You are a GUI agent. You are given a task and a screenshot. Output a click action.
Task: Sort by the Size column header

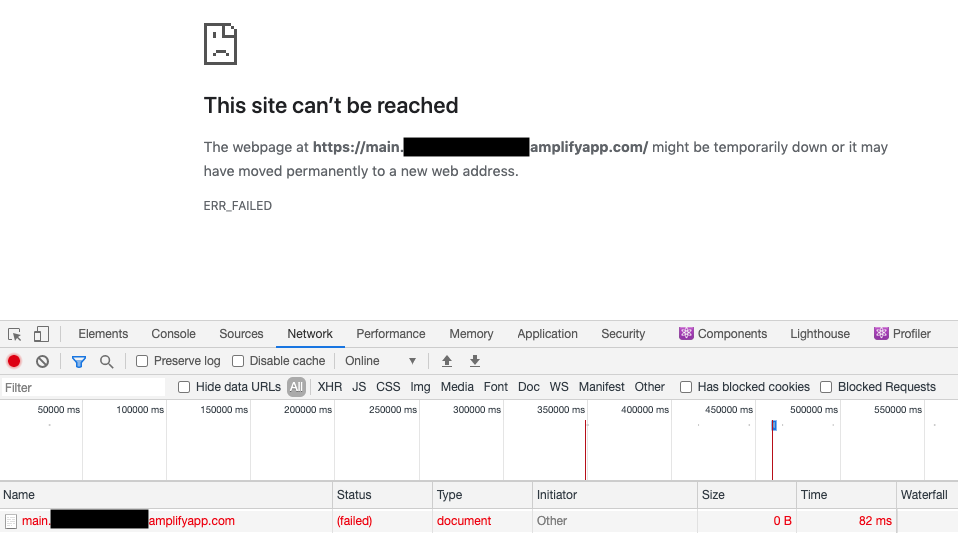coord(747,495)
